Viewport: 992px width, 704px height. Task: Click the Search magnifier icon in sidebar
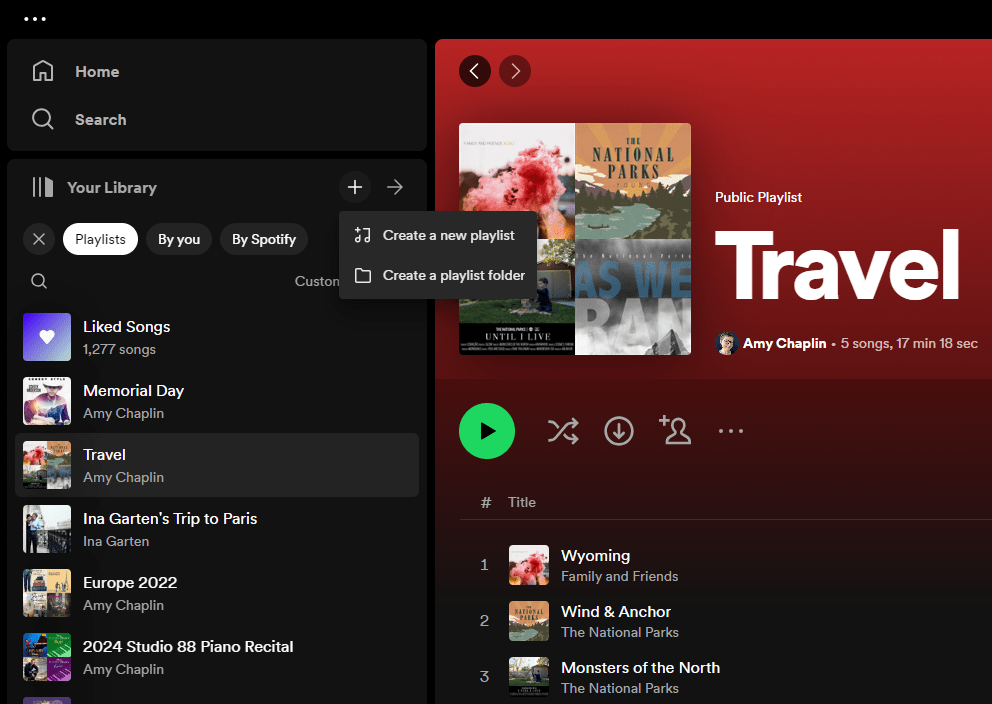43,119
